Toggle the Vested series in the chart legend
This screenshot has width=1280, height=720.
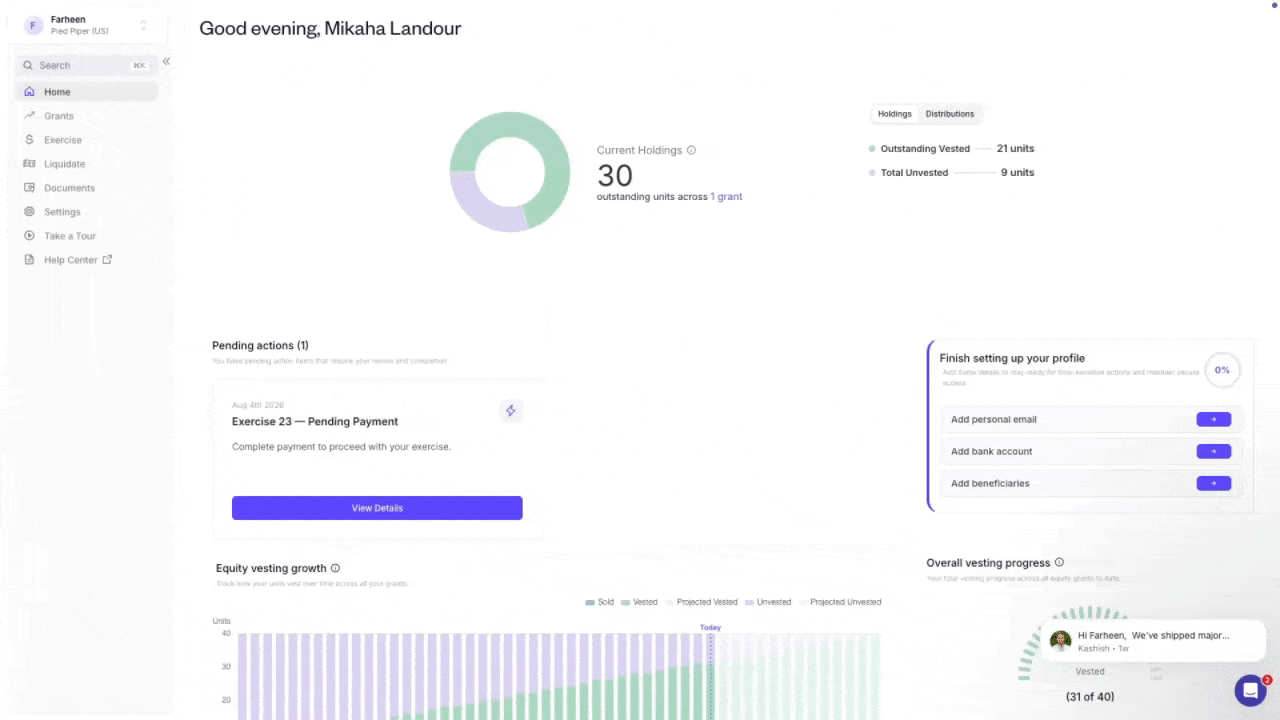(640, 602)
